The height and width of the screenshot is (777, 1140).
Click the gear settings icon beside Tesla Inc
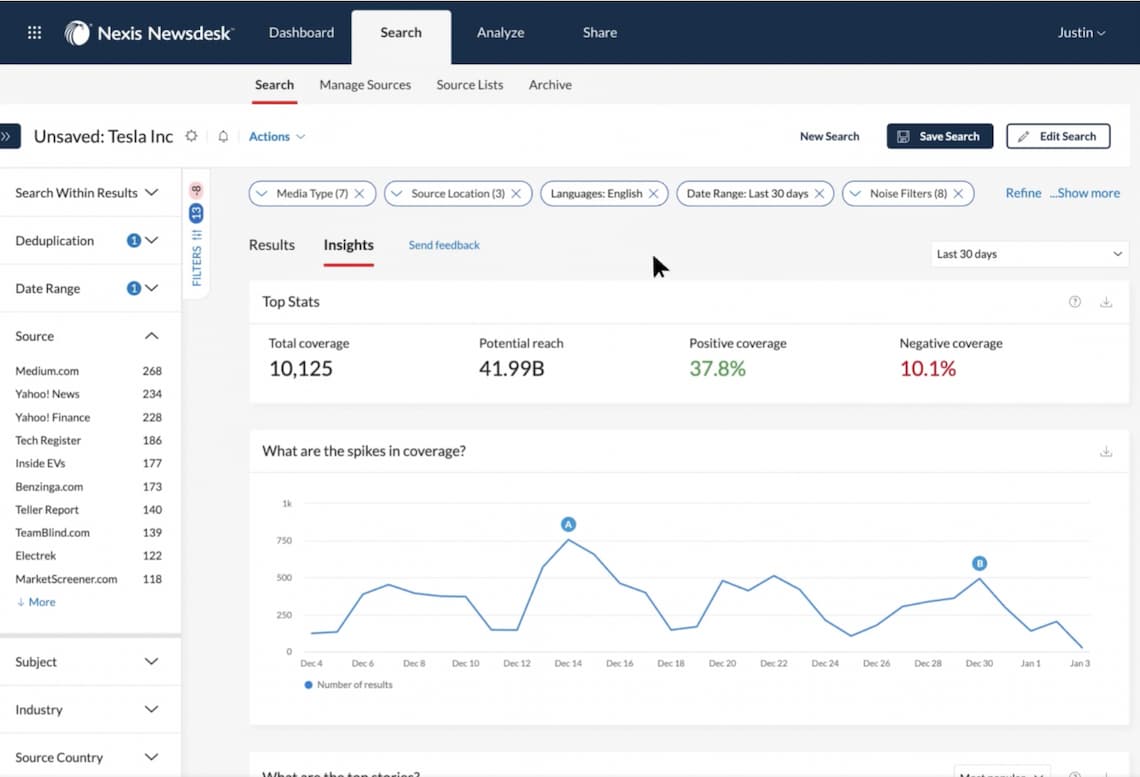point(192,136)
